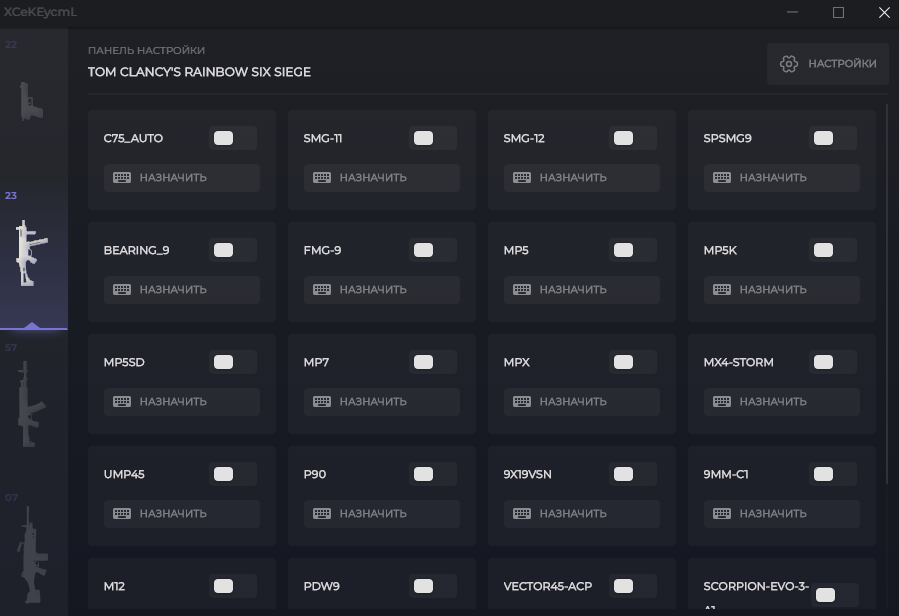
Task: Toggle the M12 switch
Action: click(x=233, y=586)
